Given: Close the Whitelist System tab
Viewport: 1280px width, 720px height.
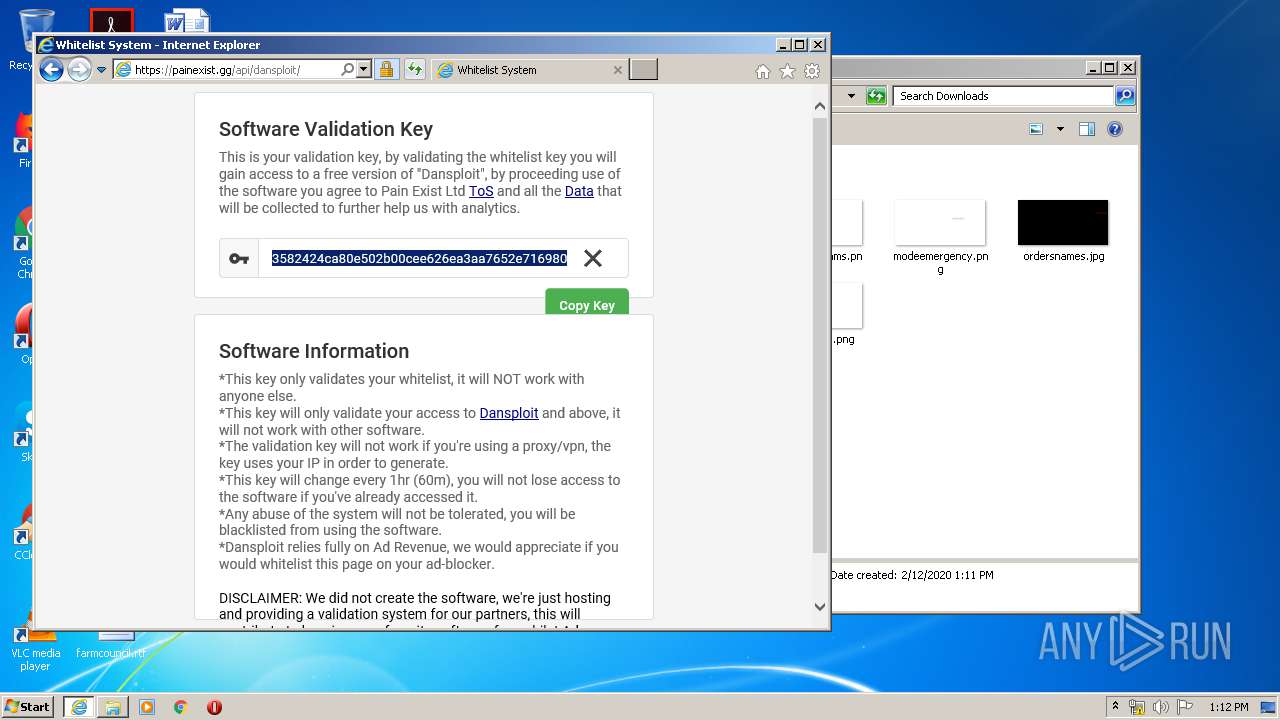Looking at the screenshot, I should [x=617, y=70].
